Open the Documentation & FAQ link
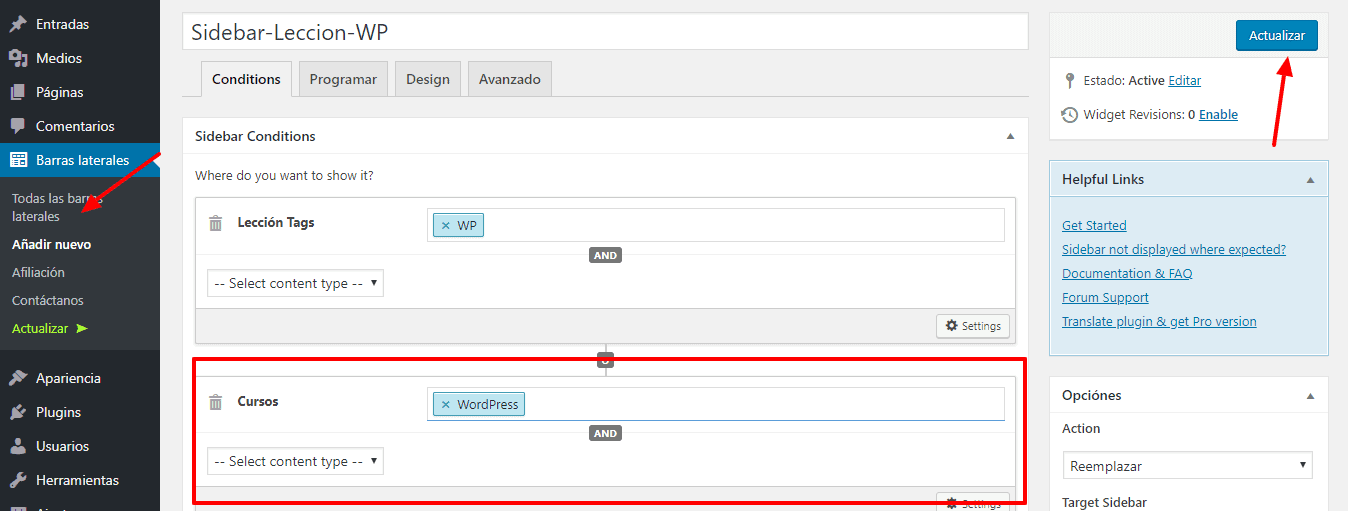1348x511 pixels. coord(1127,274)
